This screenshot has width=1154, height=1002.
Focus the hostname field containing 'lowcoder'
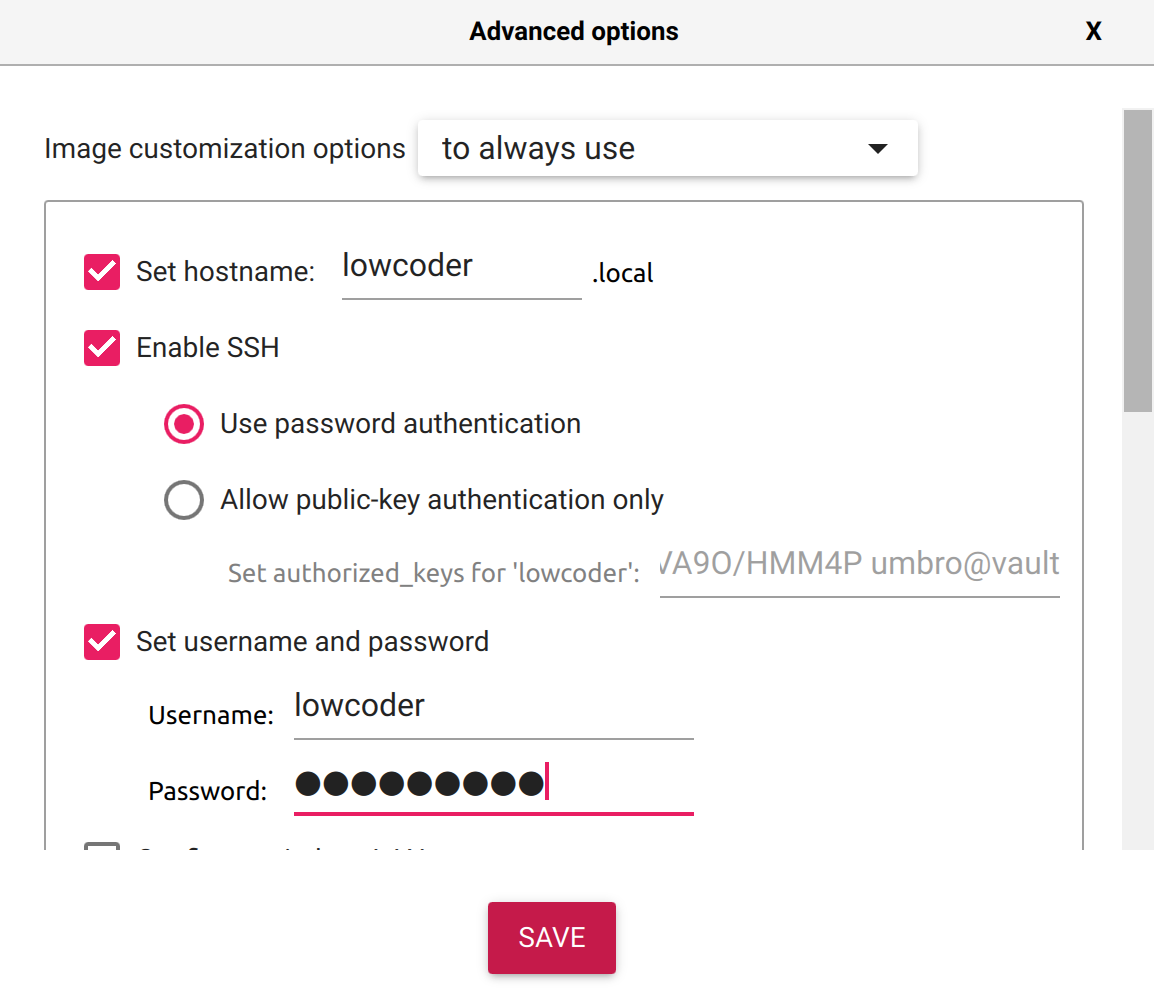[x=461, y=268]
